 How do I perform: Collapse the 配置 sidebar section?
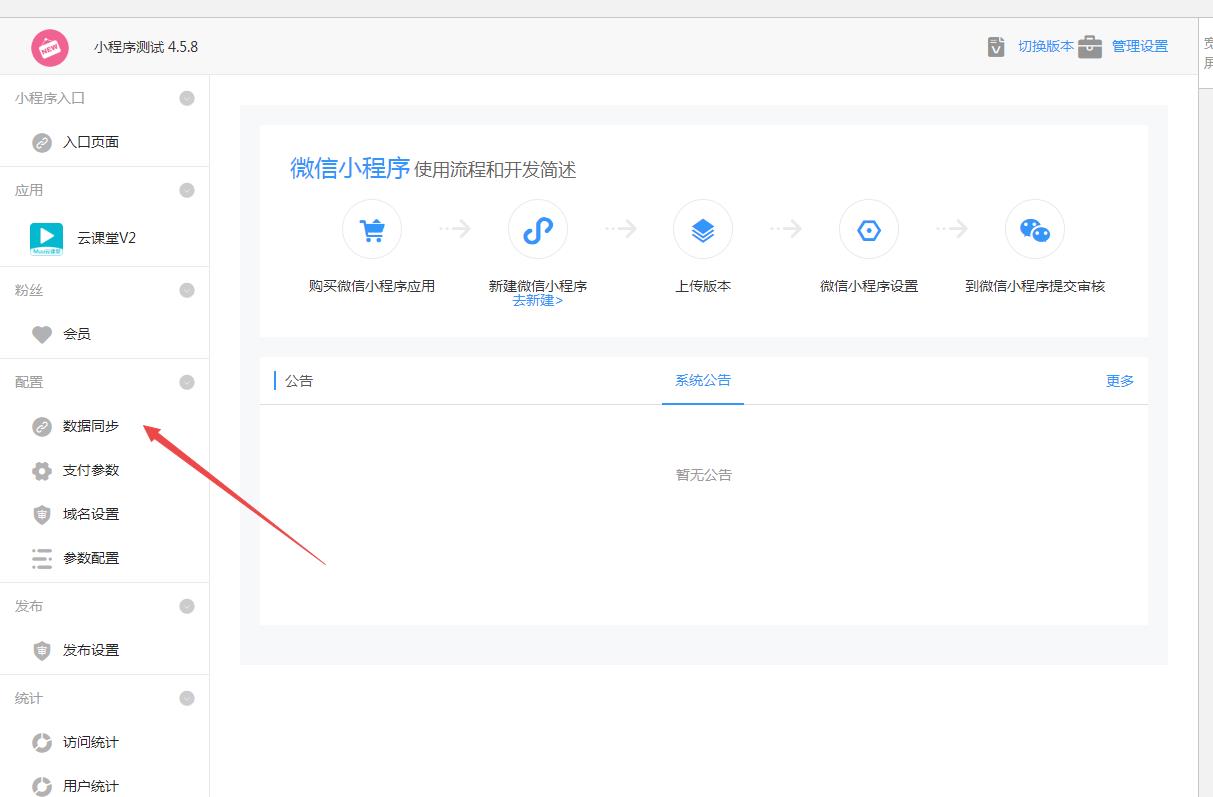(186, 381)
